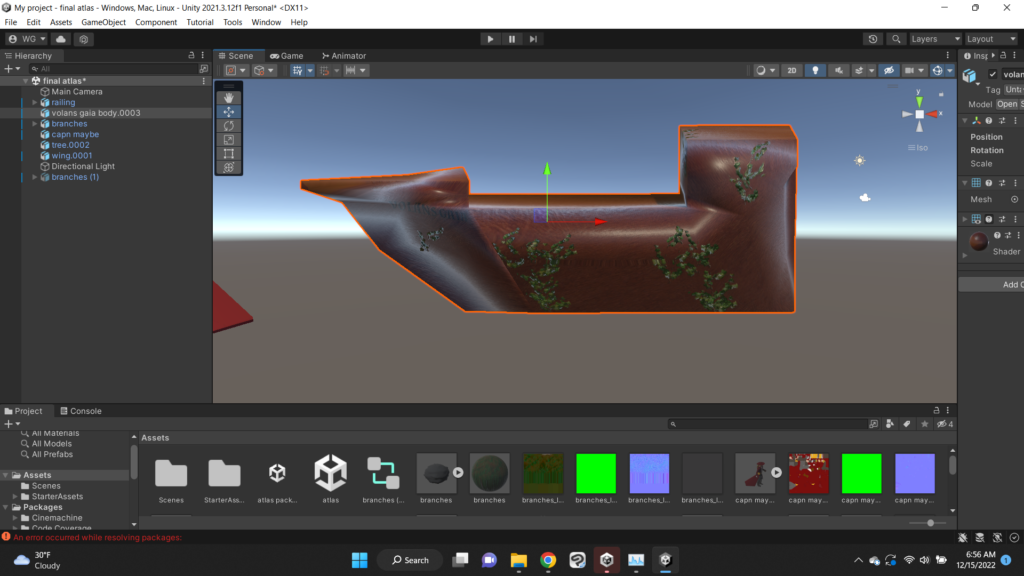1024x576 pixels.
Task: Open the Component menu
Action: (x=155, y=22)
